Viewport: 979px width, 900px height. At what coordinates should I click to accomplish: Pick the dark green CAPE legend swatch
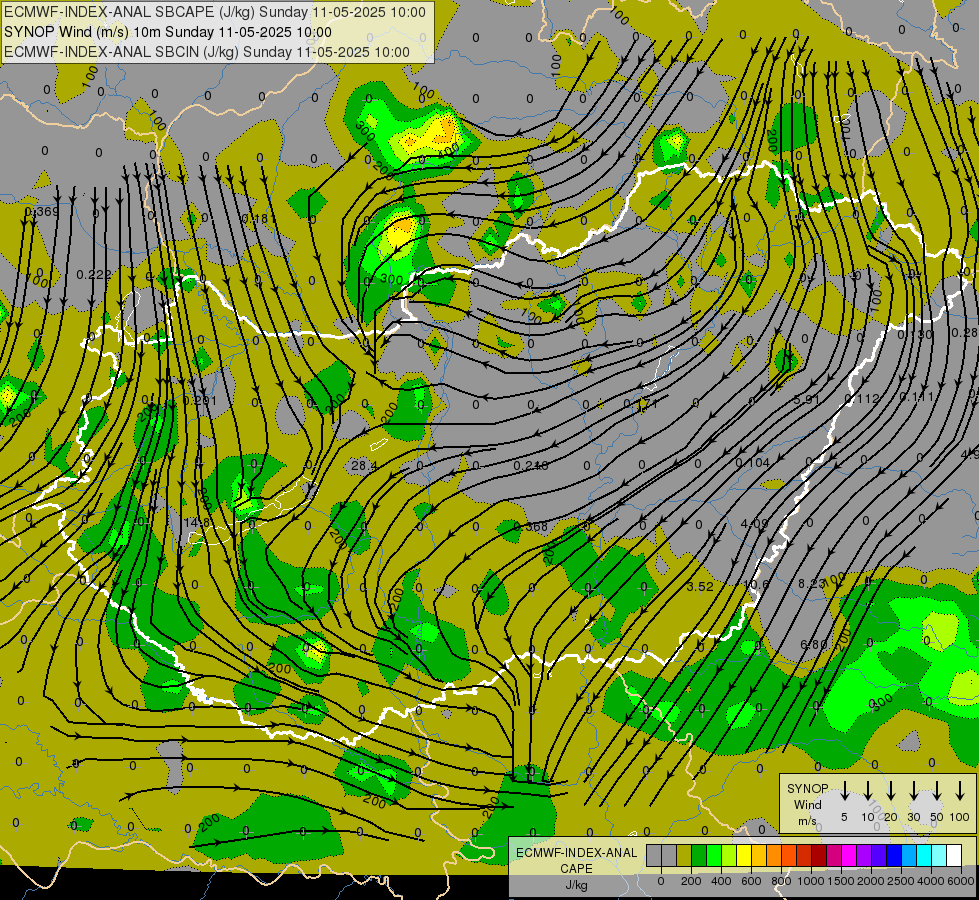coord(699,856)
